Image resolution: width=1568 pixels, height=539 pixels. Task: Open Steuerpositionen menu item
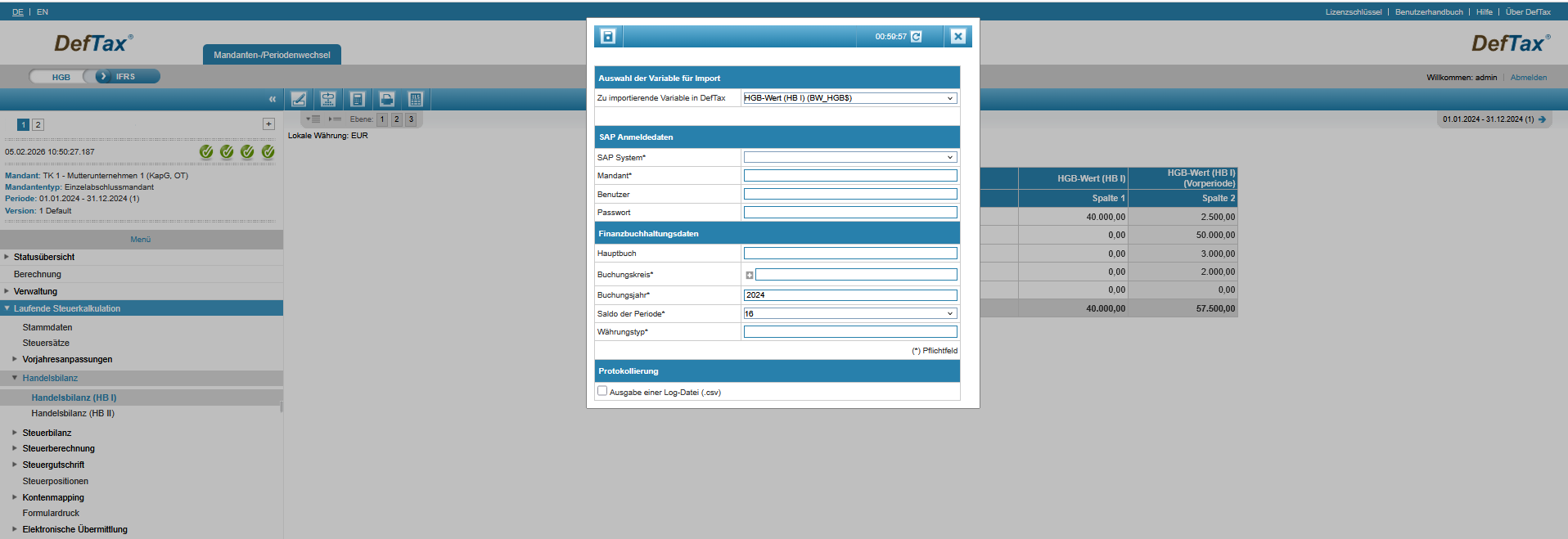point(56,481)
